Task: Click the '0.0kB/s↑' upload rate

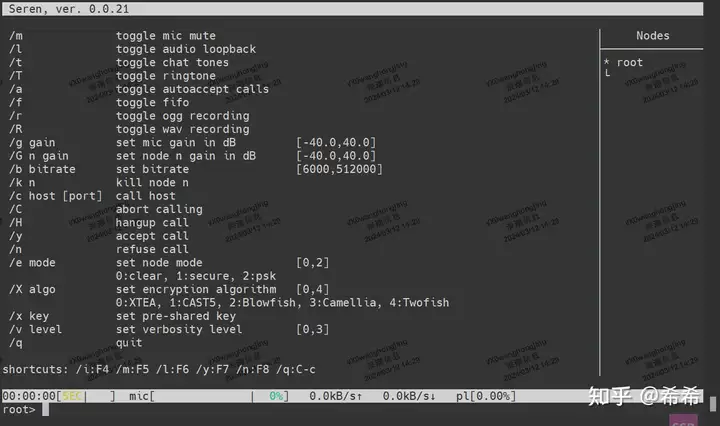Action: tap(336, 396)
